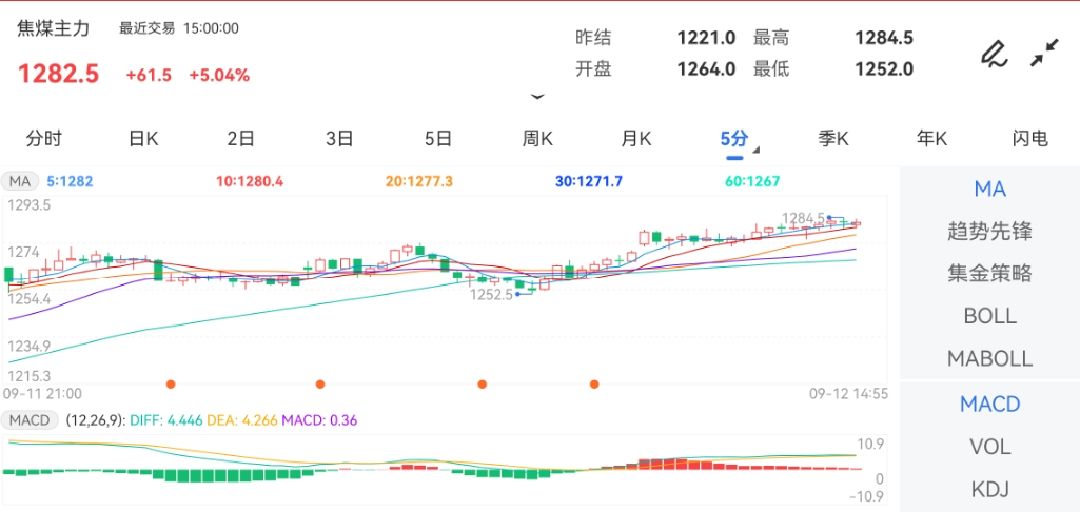Tap the 1252.5 low marker on the chart
The width and height of the screenshot is (1080, 512).
[x=491, y=295]
